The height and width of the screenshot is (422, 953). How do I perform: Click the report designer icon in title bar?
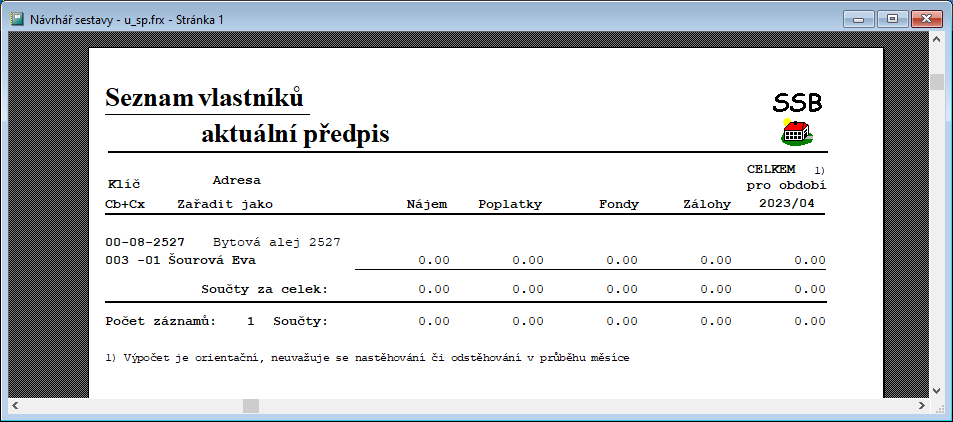17,17
